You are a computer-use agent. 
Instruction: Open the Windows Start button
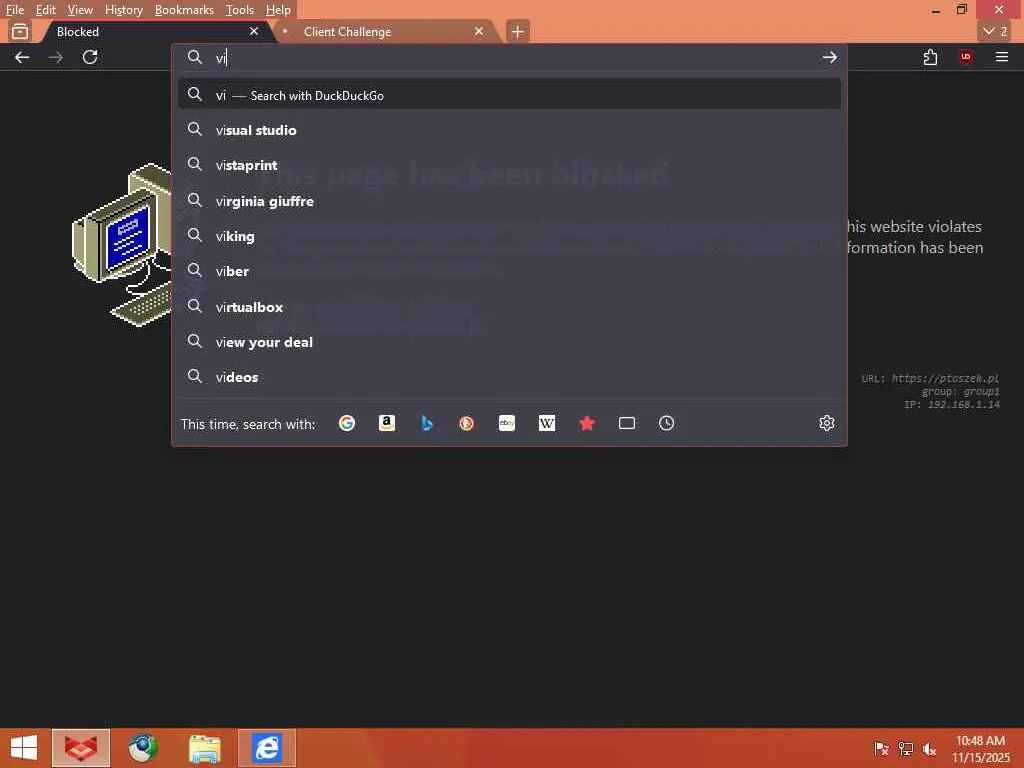pyautogui.click(x=24, y=748)
